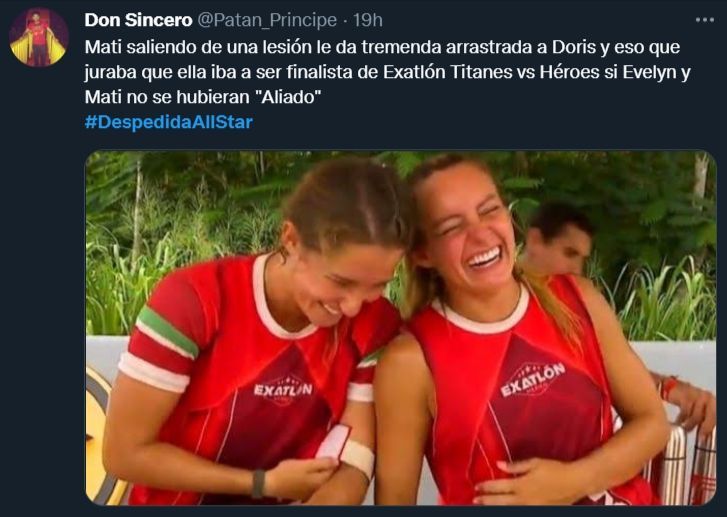Open the #DespedidaAllStar hashtag
727x517 pixels.
tap(169, 122)
